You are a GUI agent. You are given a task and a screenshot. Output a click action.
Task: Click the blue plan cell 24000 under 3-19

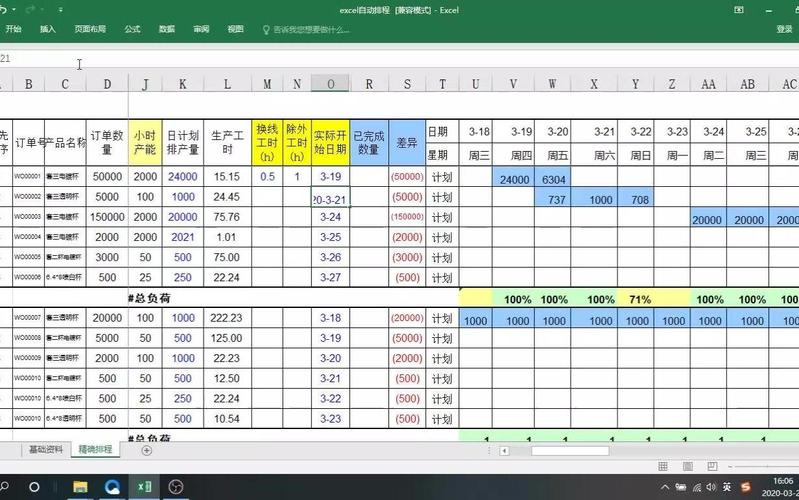coord(514,177)
